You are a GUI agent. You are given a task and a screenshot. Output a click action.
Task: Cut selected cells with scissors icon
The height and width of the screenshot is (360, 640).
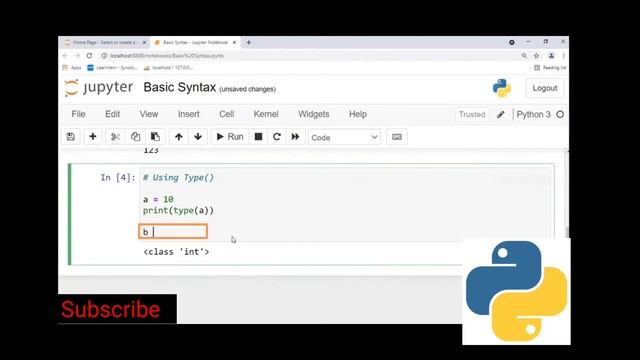click(x=116, y=137)
